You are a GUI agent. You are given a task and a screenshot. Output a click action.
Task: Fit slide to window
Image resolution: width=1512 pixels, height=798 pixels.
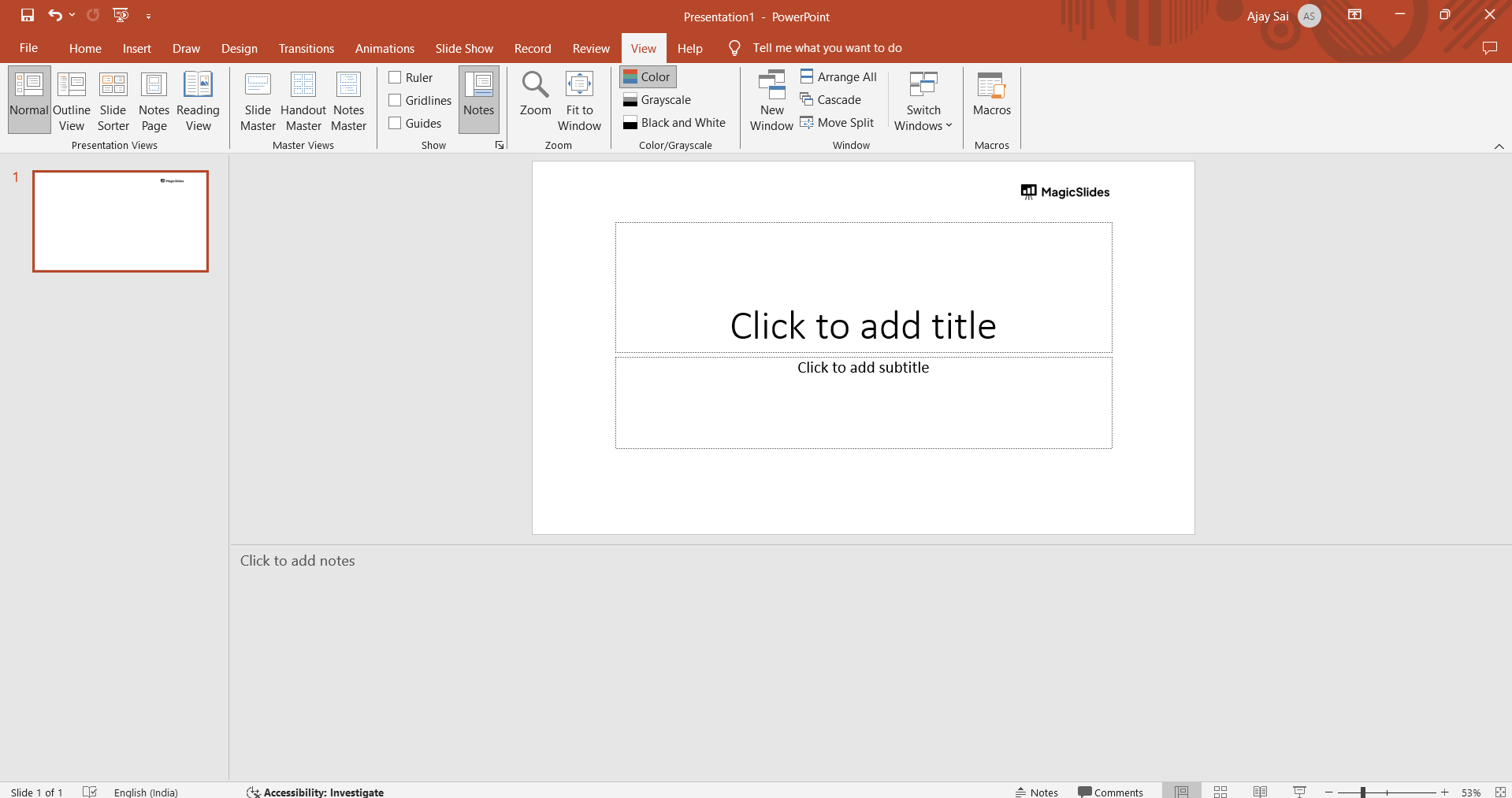coord(579,101)
